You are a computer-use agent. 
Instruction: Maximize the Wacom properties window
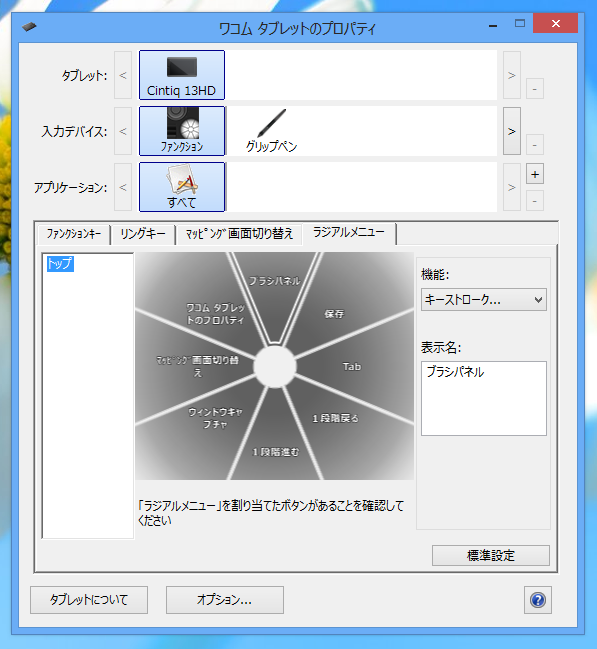[x=520, y=24]
